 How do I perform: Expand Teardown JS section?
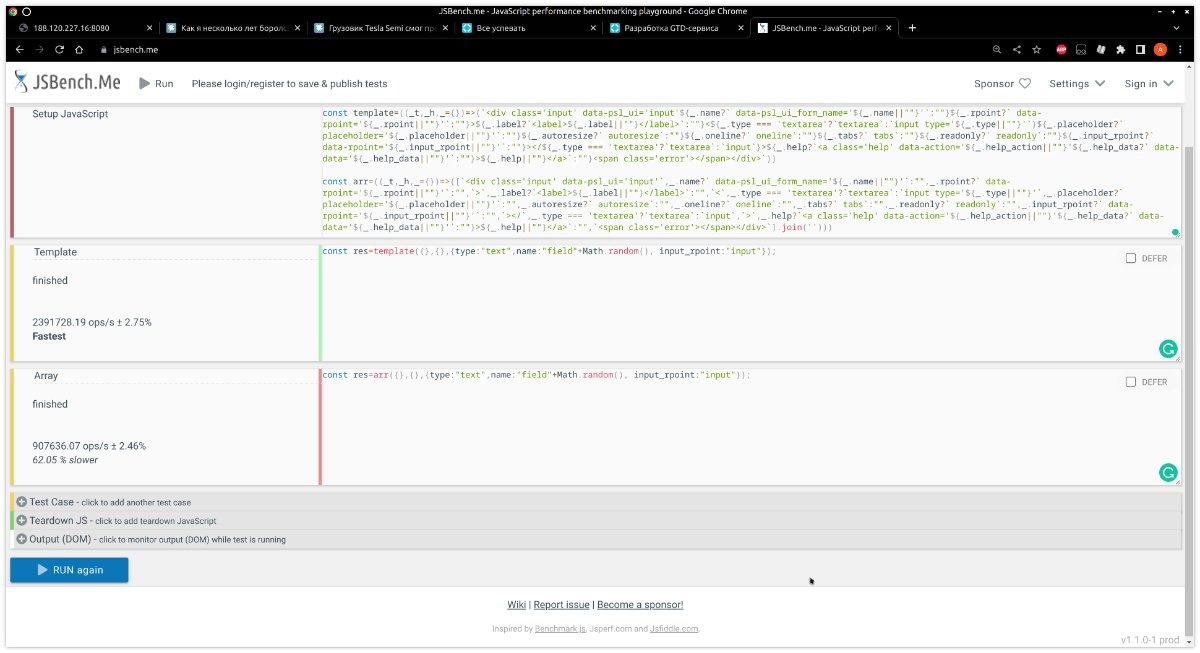[x=22, y=520]
